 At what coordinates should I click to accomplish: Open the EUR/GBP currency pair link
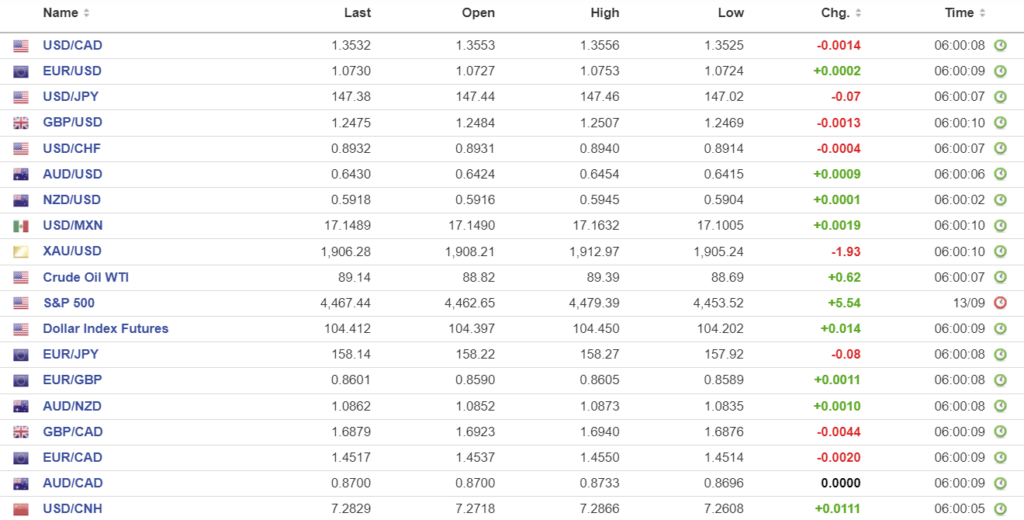tap(72, 380)
